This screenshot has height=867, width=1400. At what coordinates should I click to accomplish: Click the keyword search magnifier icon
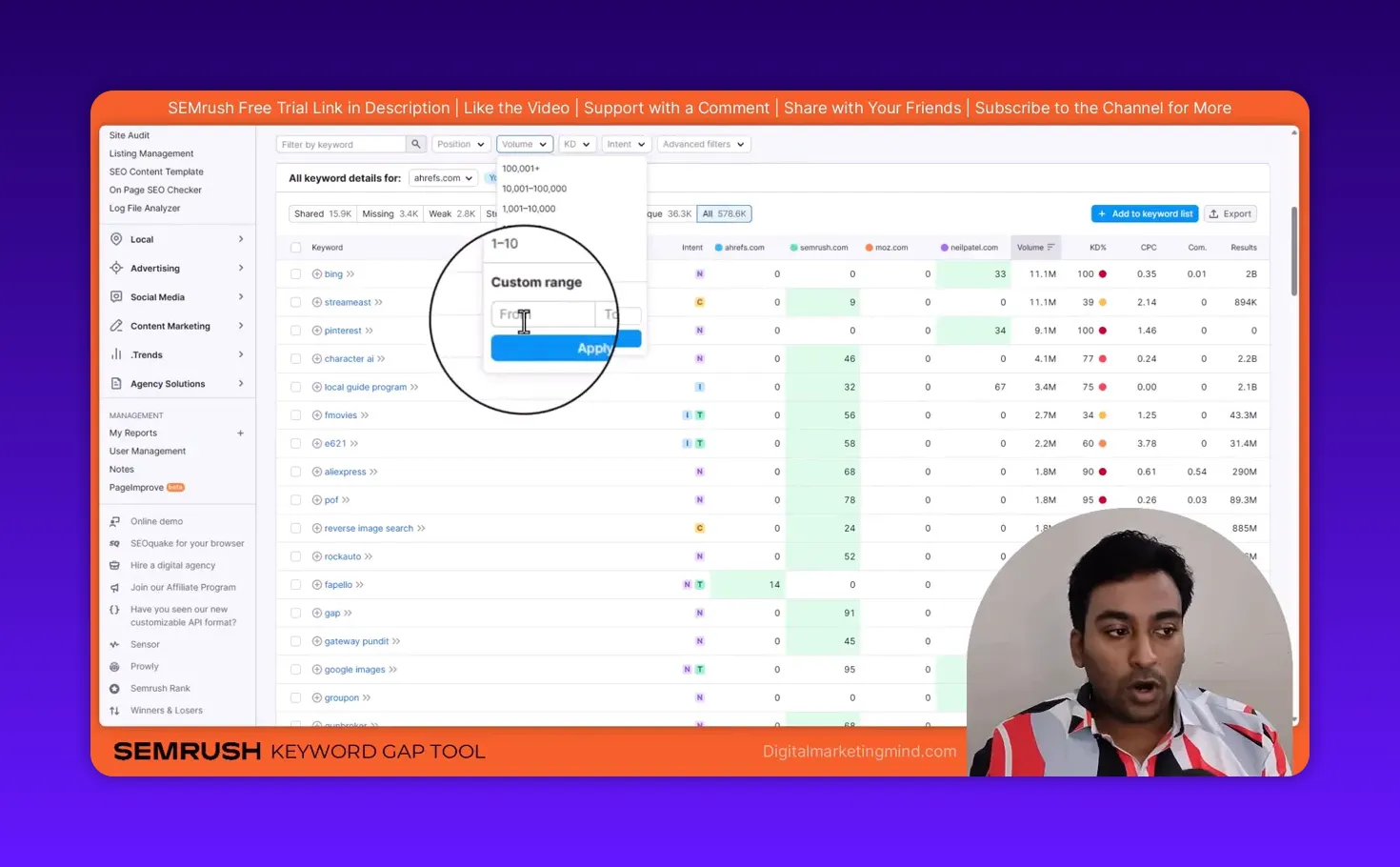pos(415,143)
